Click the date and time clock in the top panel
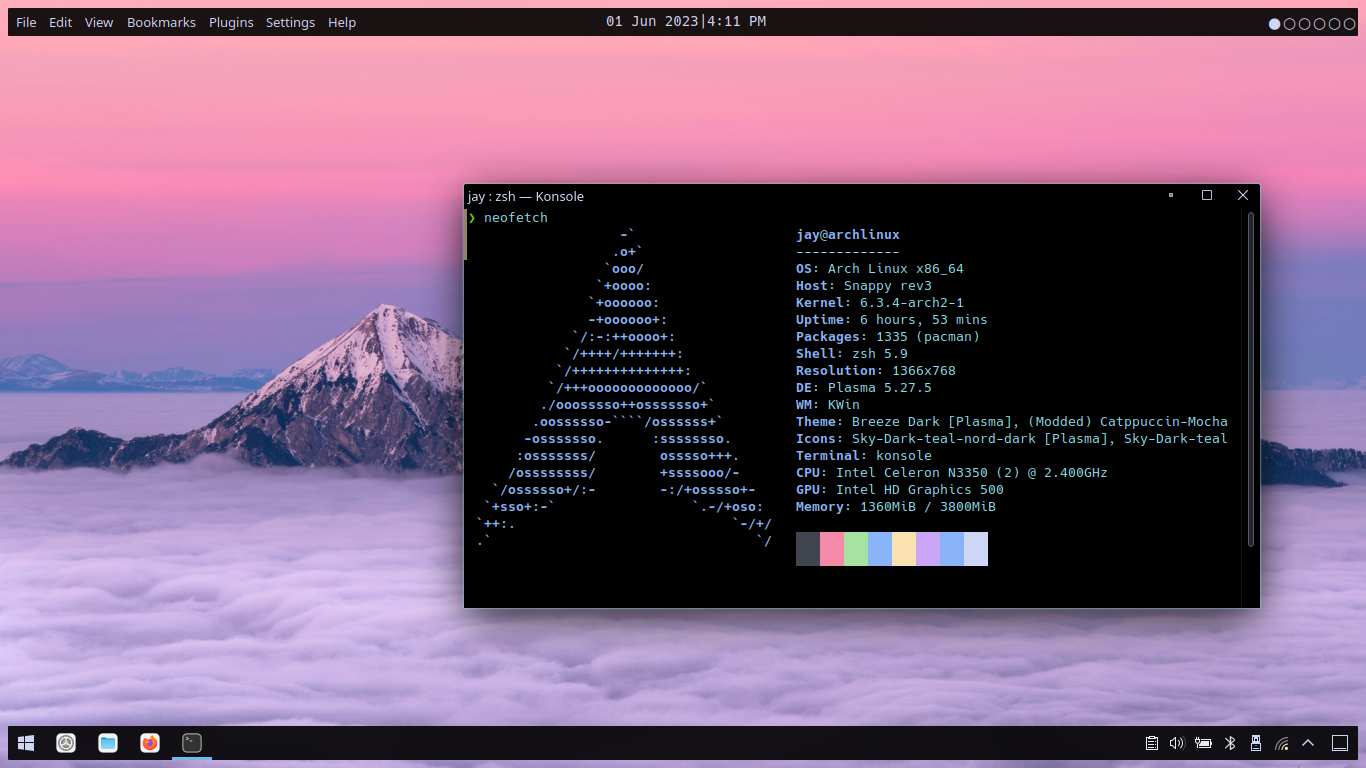The image size is (1366, 768). point(686,21)
